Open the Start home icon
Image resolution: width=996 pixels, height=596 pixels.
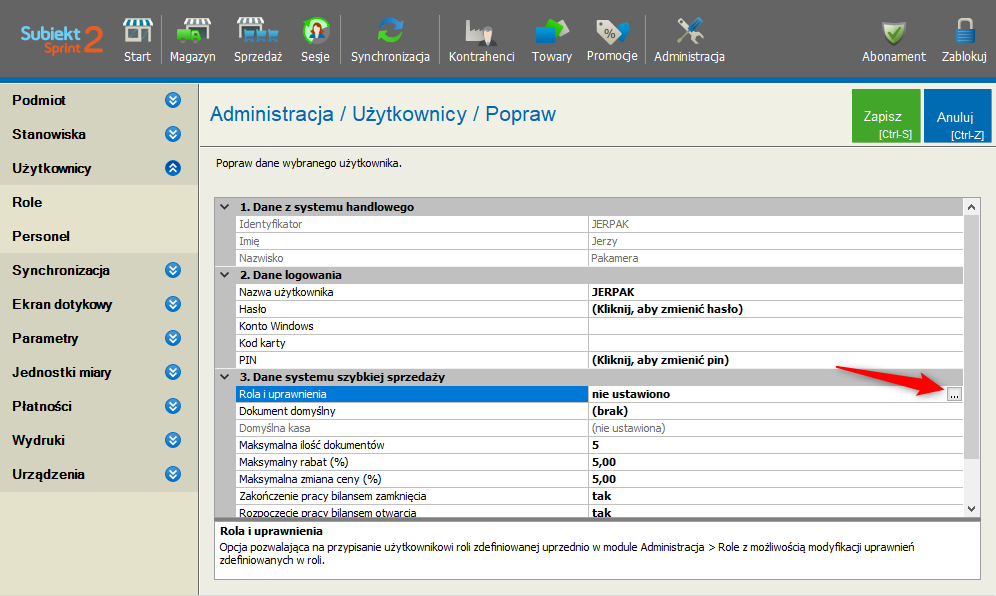[137, 39]
